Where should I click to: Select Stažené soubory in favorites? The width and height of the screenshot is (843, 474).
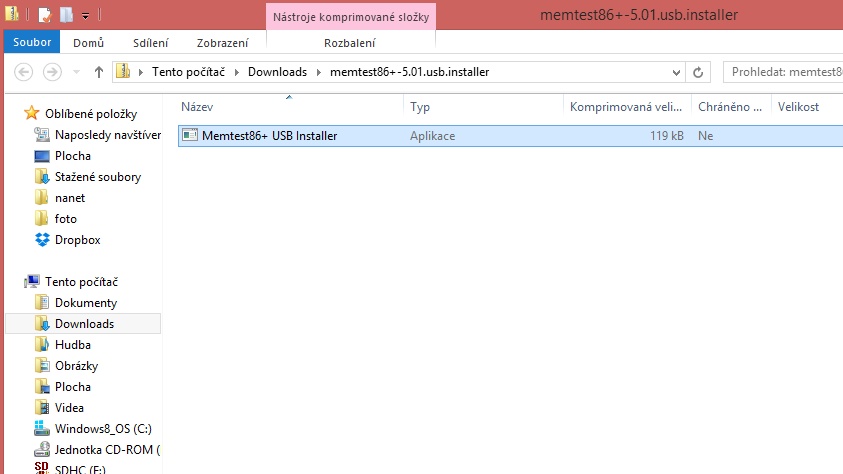[x=97, y=177]
